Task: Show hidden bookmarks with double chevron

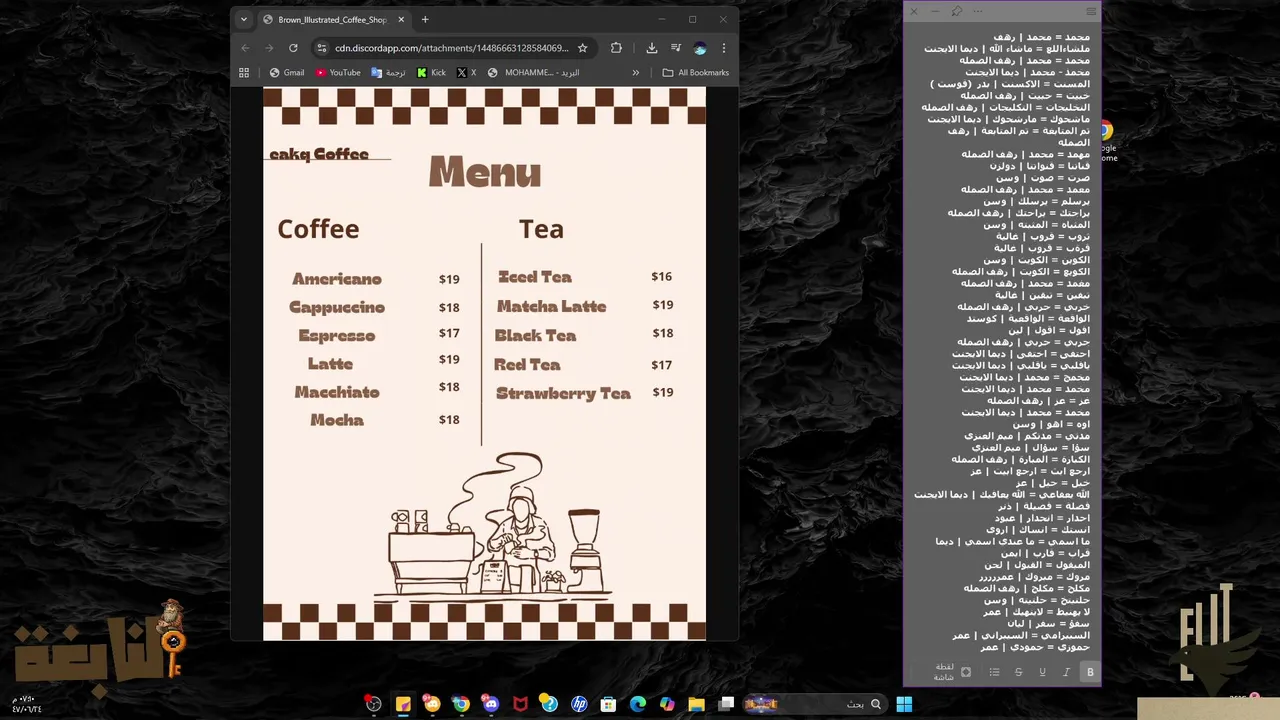Action: pos(635,73)
